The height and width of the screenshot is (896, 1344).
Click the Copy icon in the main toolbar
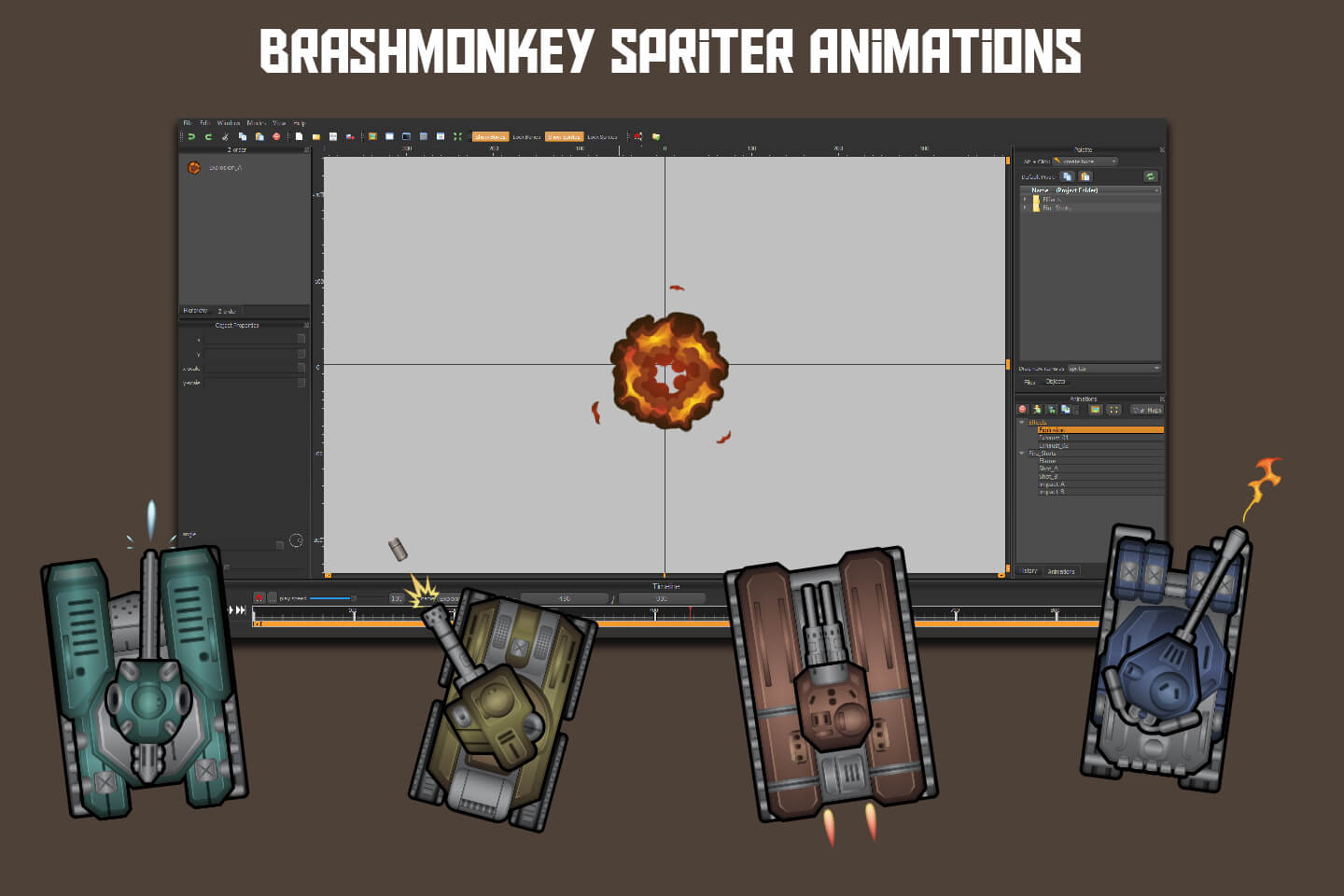242,137
